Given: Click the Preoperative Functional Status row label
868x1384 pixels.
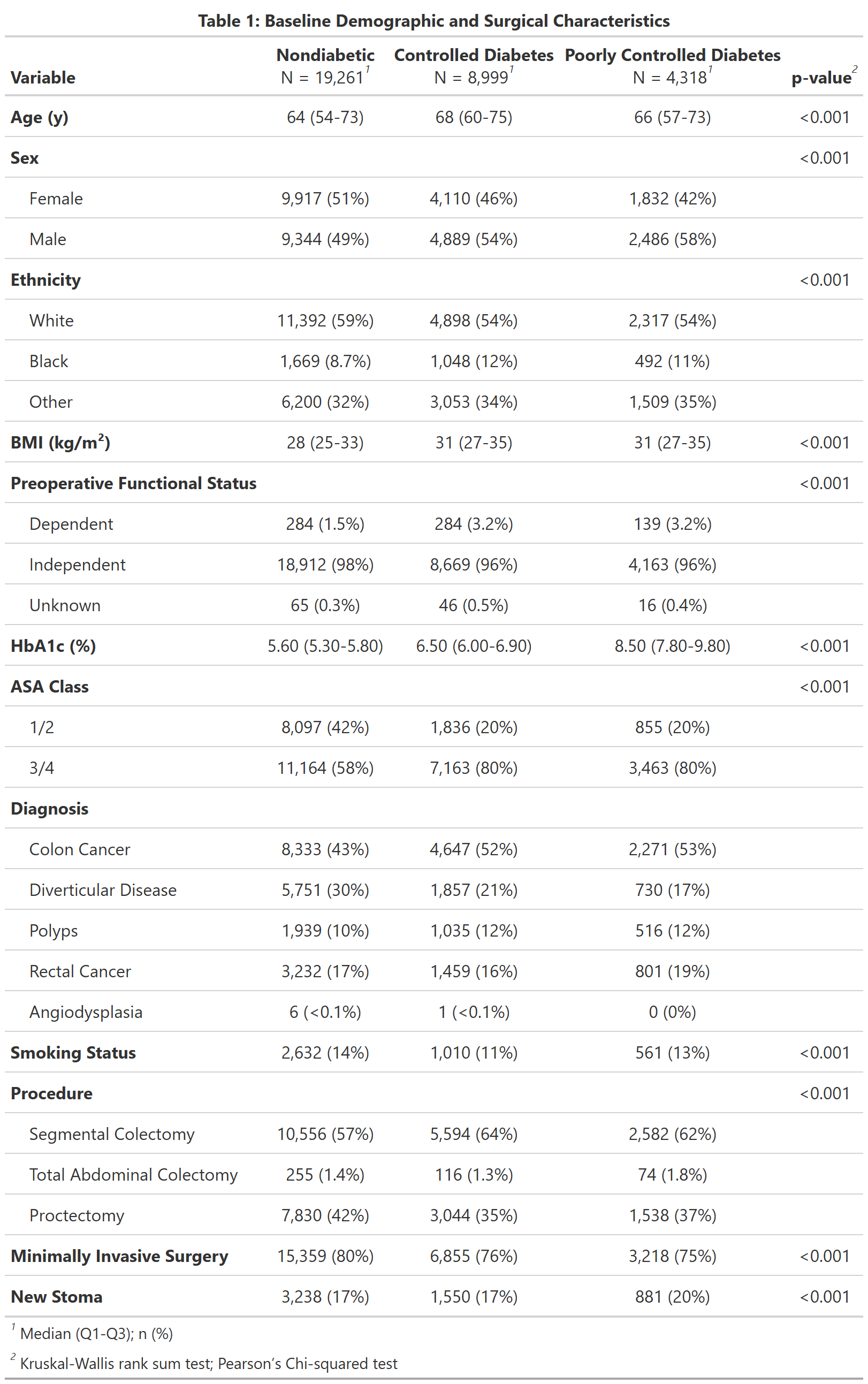Looking at the screenshot, I should pos(133,483).
